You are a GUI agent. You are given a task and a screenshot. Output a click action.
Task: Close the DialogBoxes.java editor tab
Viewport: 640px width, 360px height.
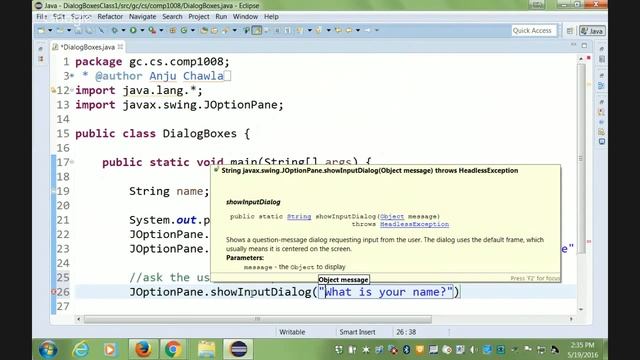tap(120, 47)
